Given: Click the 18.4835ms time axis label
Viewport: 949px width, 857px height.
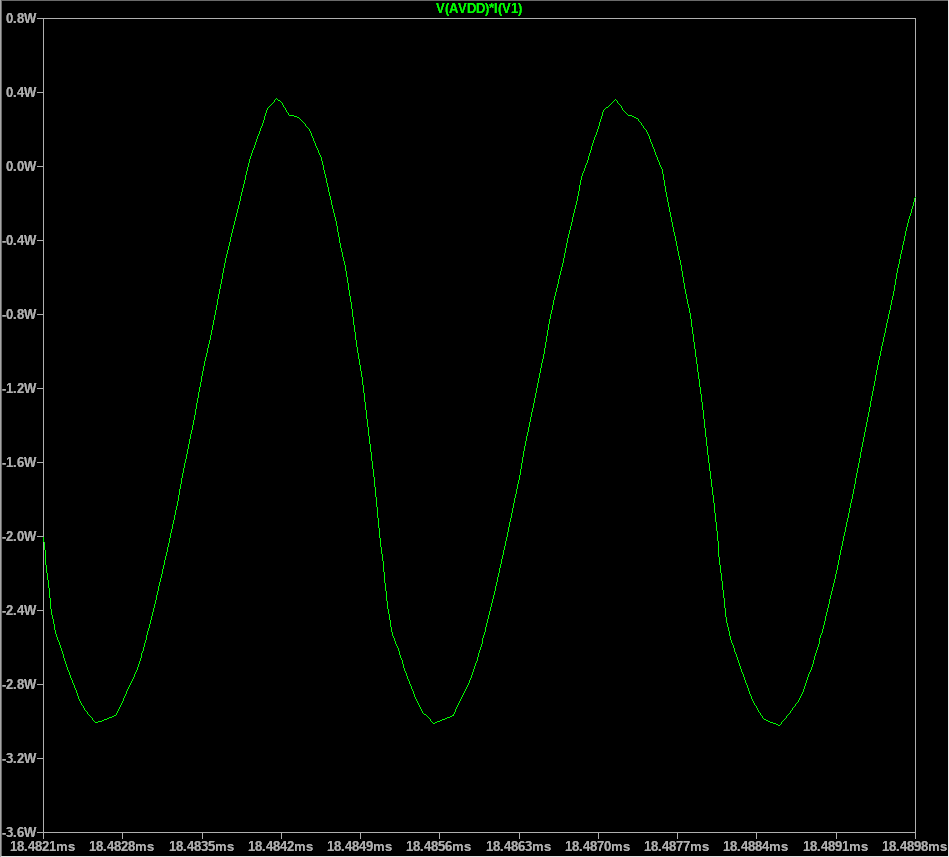Looking at the screenshot, I should pos(202,846).
